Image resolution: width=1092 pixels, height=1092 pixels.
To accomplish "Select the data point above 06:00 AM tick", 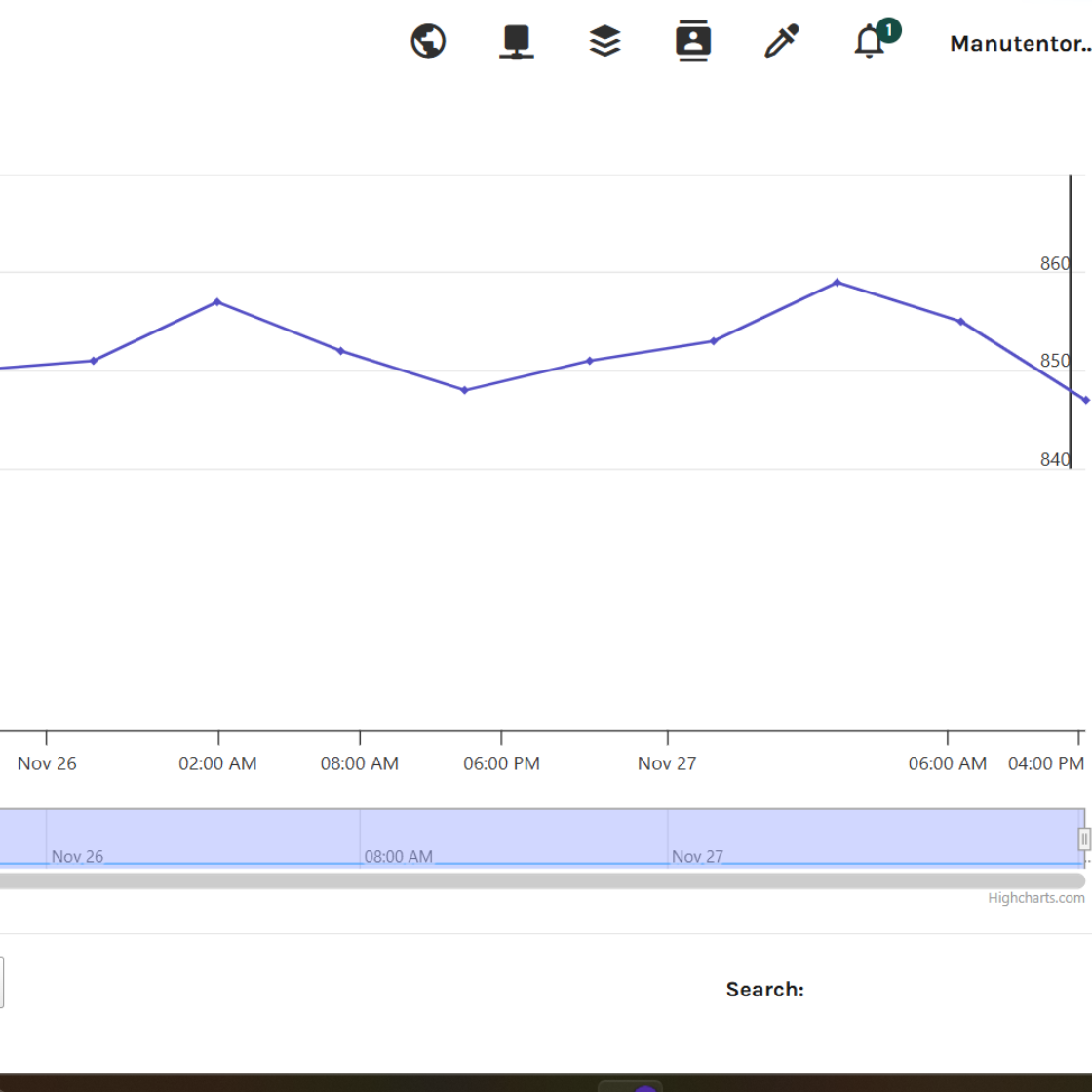I will [x=960, y=322].
